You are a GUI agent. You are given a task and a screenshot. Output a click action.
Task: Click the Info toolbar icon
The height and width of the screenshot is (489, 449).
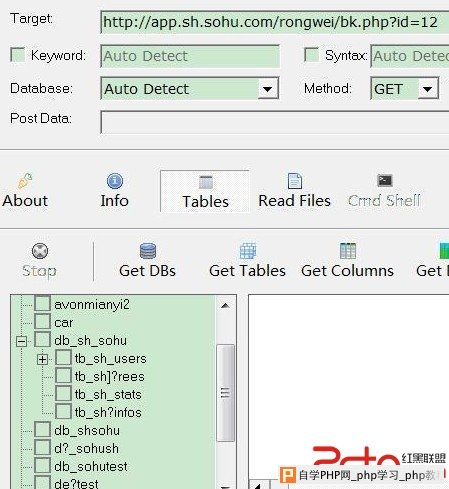tap(115, 181)
